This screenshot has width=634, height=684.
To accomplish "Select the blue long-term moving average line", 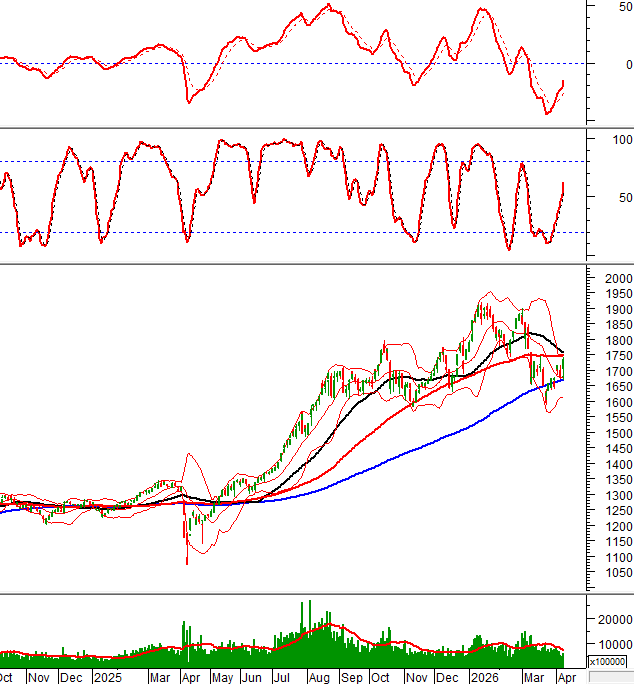I will (x=430, y=443).
